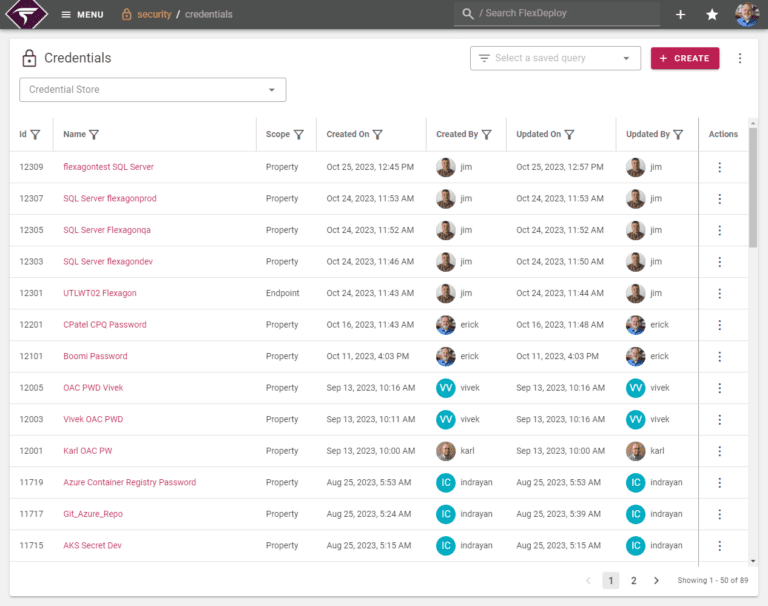Viewport: 768px width, 606px height.
Task: Open AKS Secret Dev credential
Action: click(x=92, y=545)
